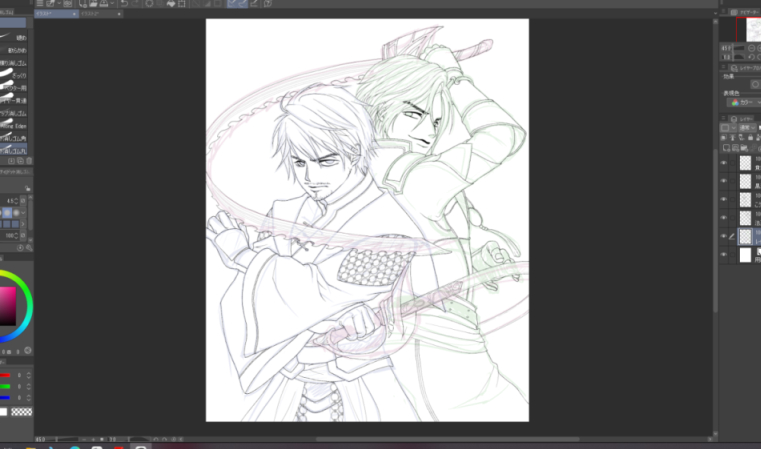Screen dimensions: 761x449
Task: Hide the fourth layer using its eye icon
Action: point(724,217)
